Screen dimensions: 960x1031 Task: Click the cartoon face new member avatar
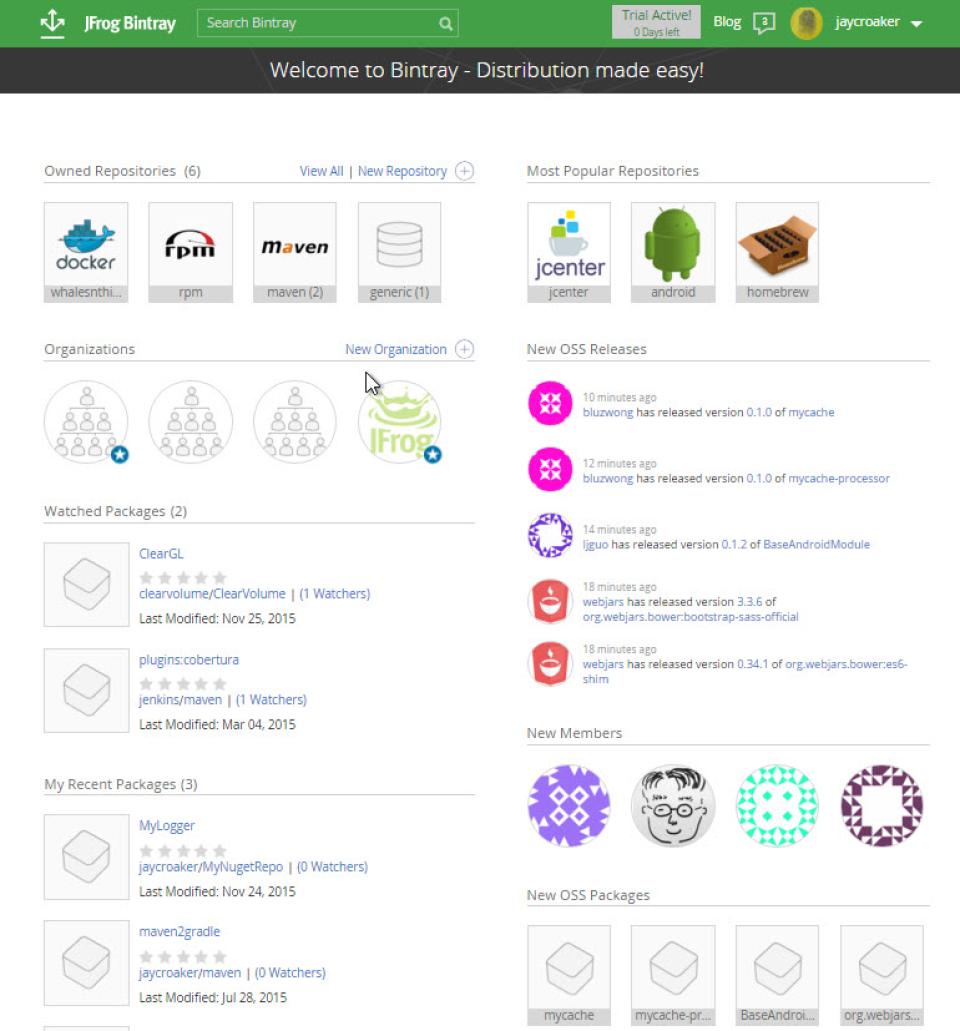(x=673, y=805)
